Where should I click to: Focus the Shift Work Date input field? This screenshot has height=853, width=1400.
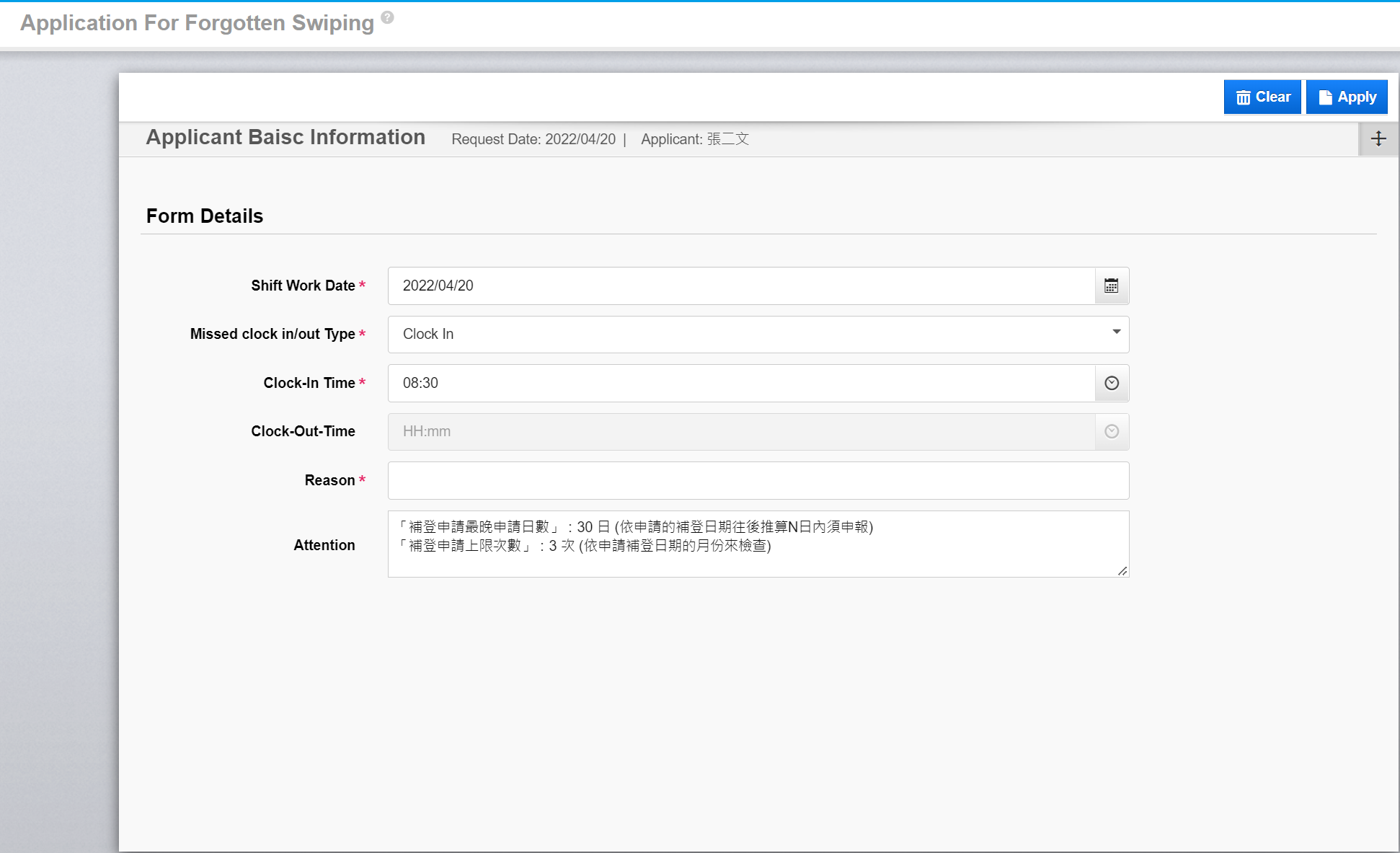(741, 286)
